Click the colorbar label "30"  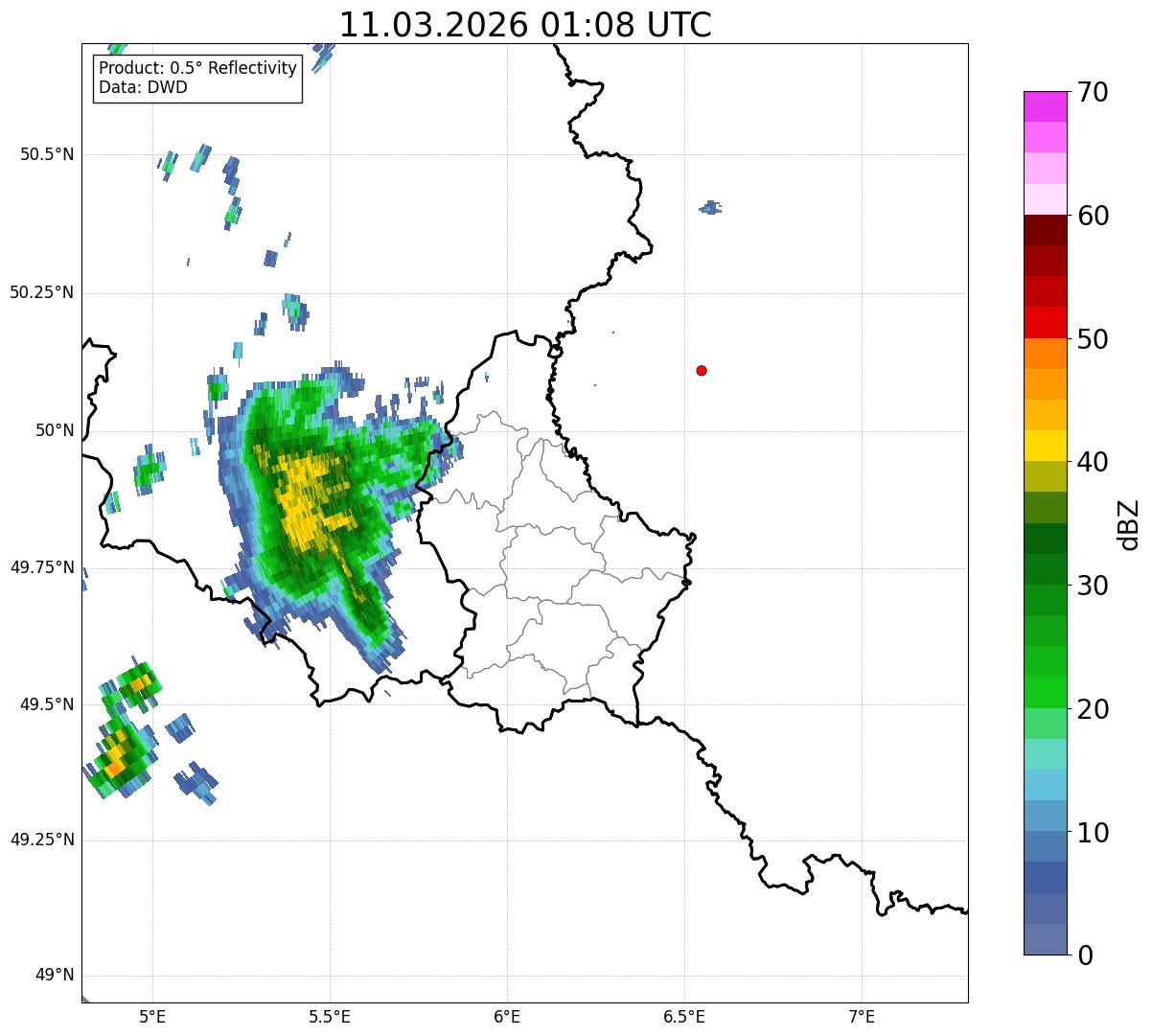1094,586
